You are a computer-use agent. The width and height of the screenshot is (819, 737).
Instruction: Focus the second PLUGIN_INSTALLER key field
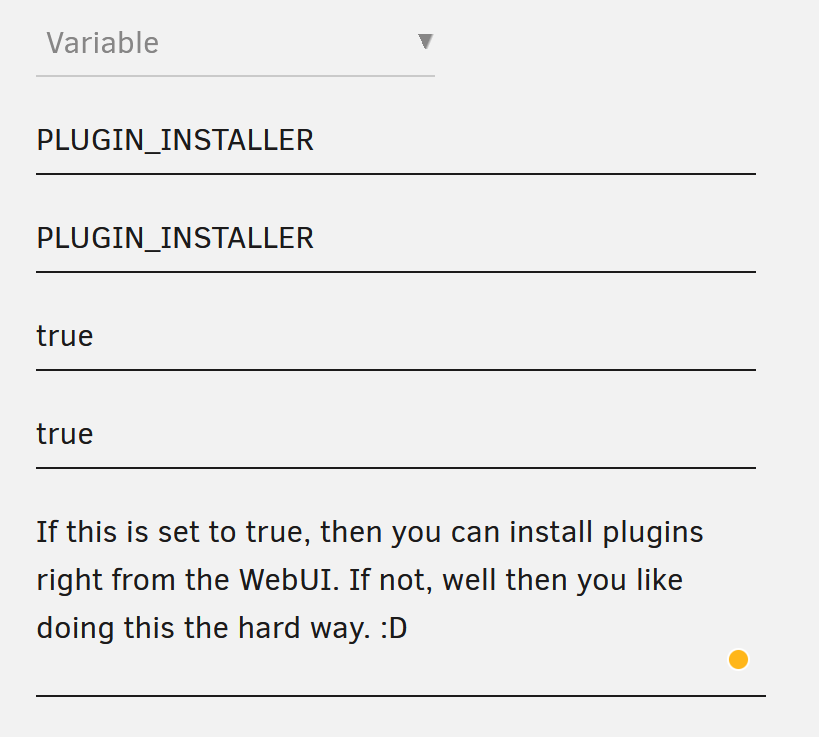(396, 239)
